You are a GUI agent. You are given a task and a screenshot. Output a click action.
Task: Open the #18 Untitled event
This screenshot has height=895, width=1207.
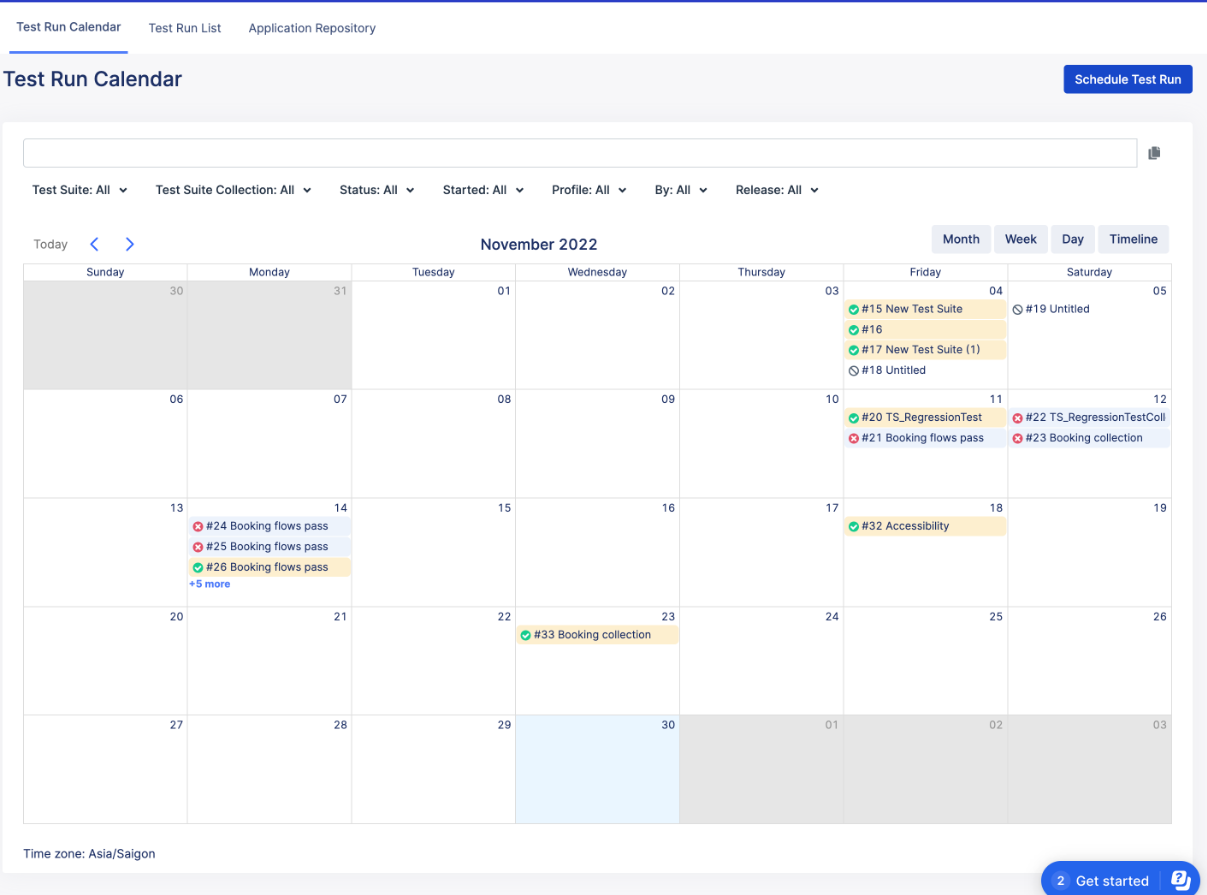925,371
